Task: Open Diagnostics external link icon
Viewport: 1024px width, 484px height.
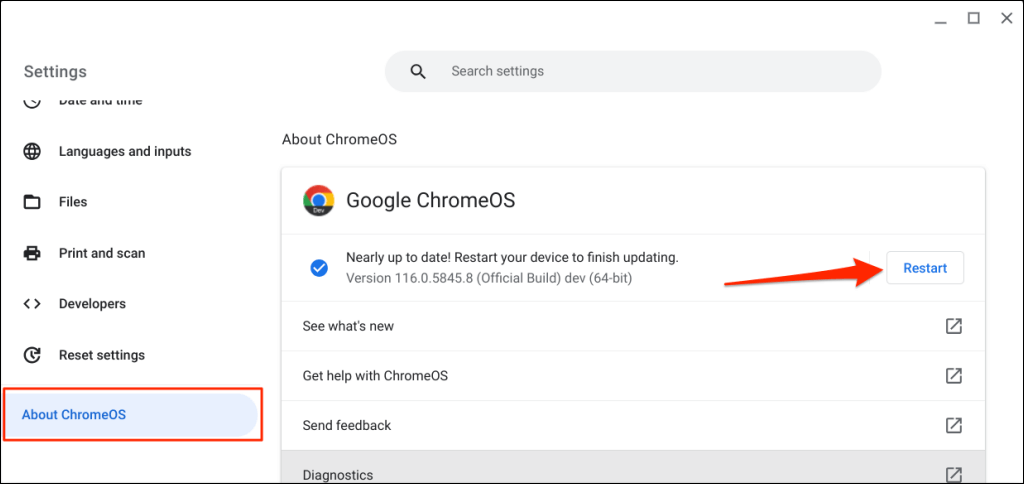Action: tap(954, 474)
